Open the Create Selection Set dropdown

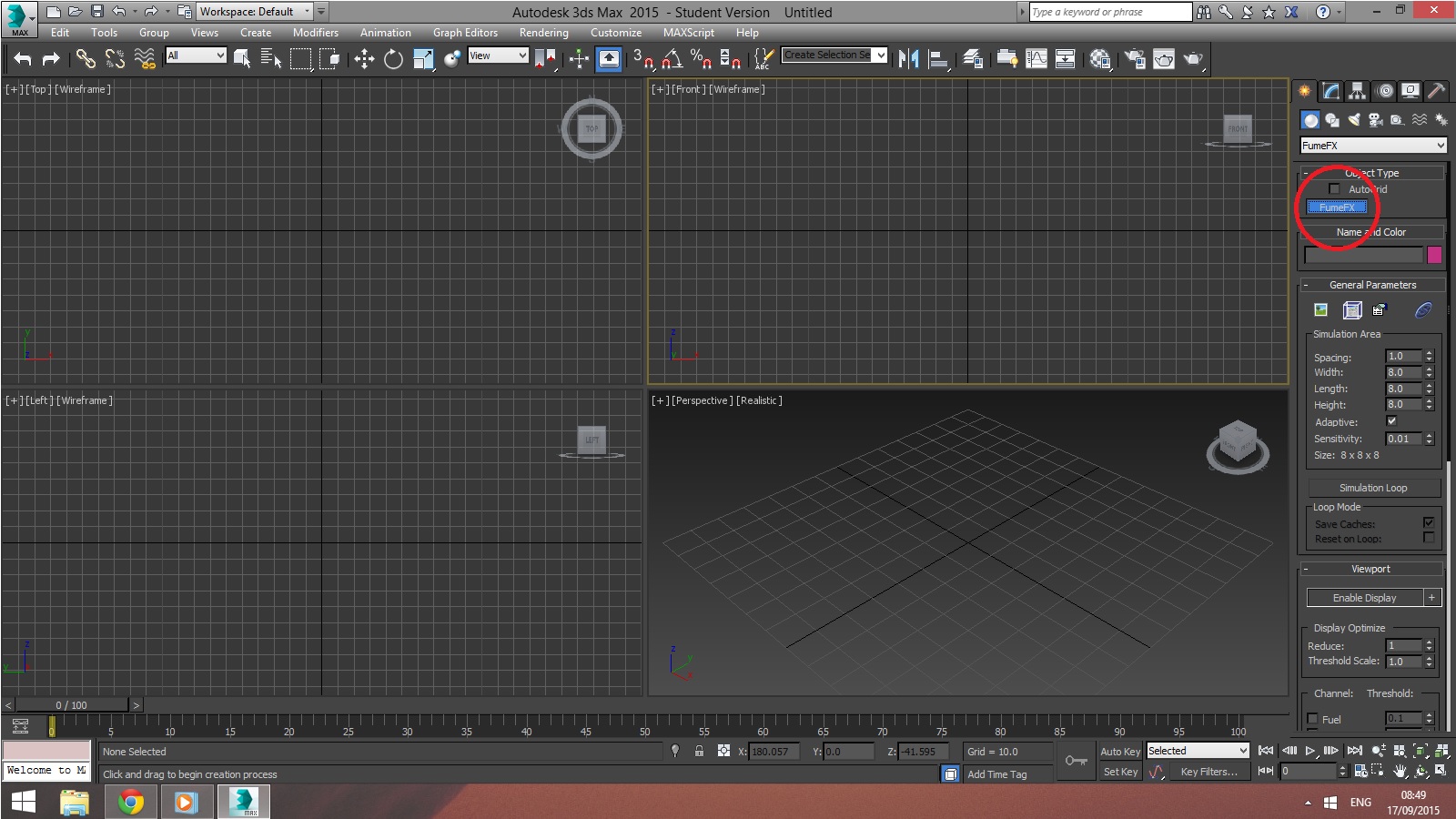(x=834, y=56)
